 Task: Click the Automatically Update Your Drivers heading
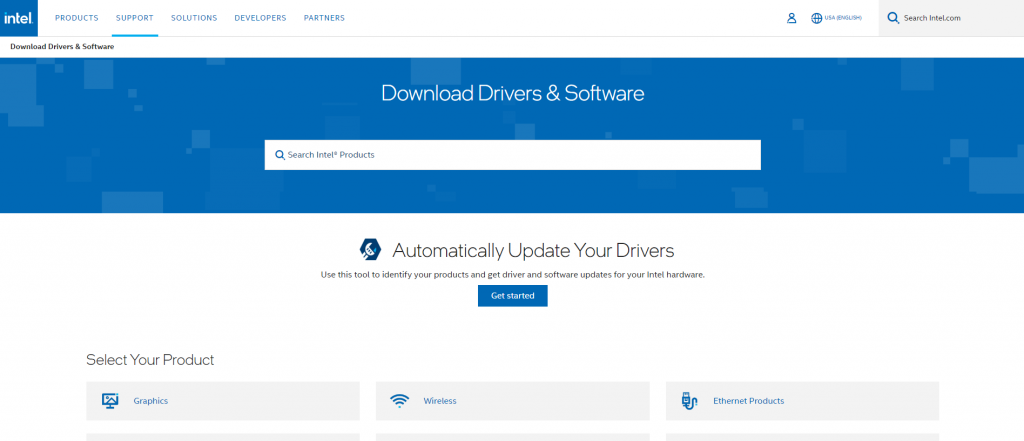[x=533, y=250]
